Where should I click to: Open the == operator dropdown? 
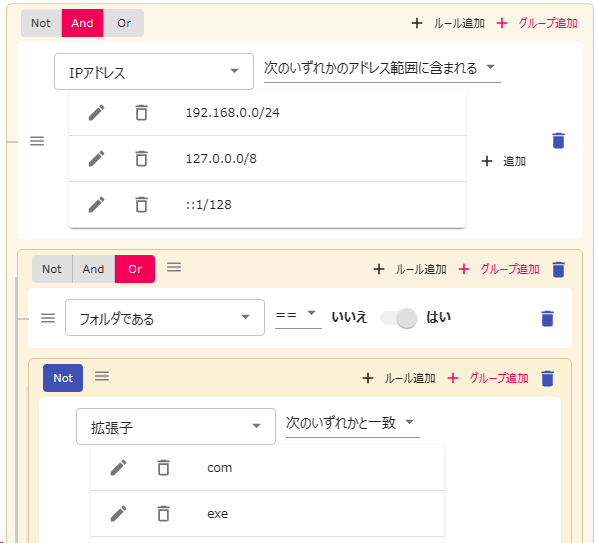coord(298,316)
